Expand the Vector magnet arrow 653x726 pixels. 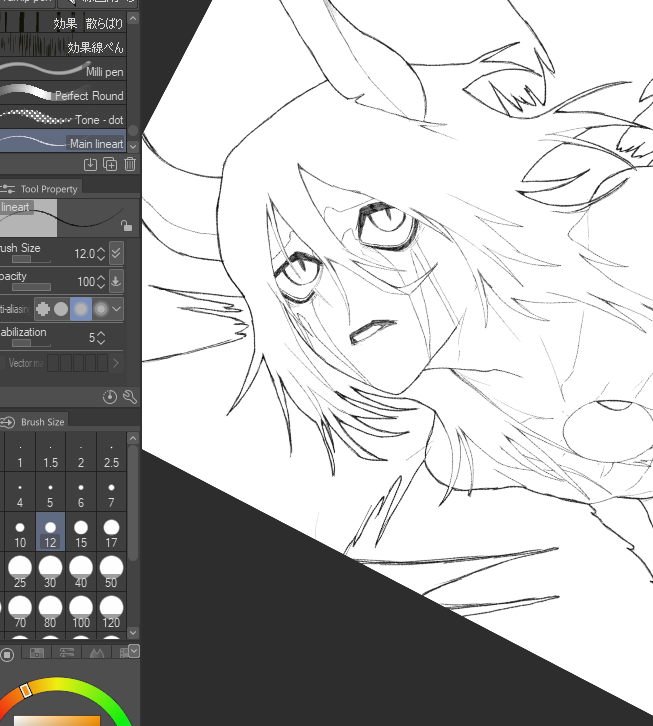point(116,363)
